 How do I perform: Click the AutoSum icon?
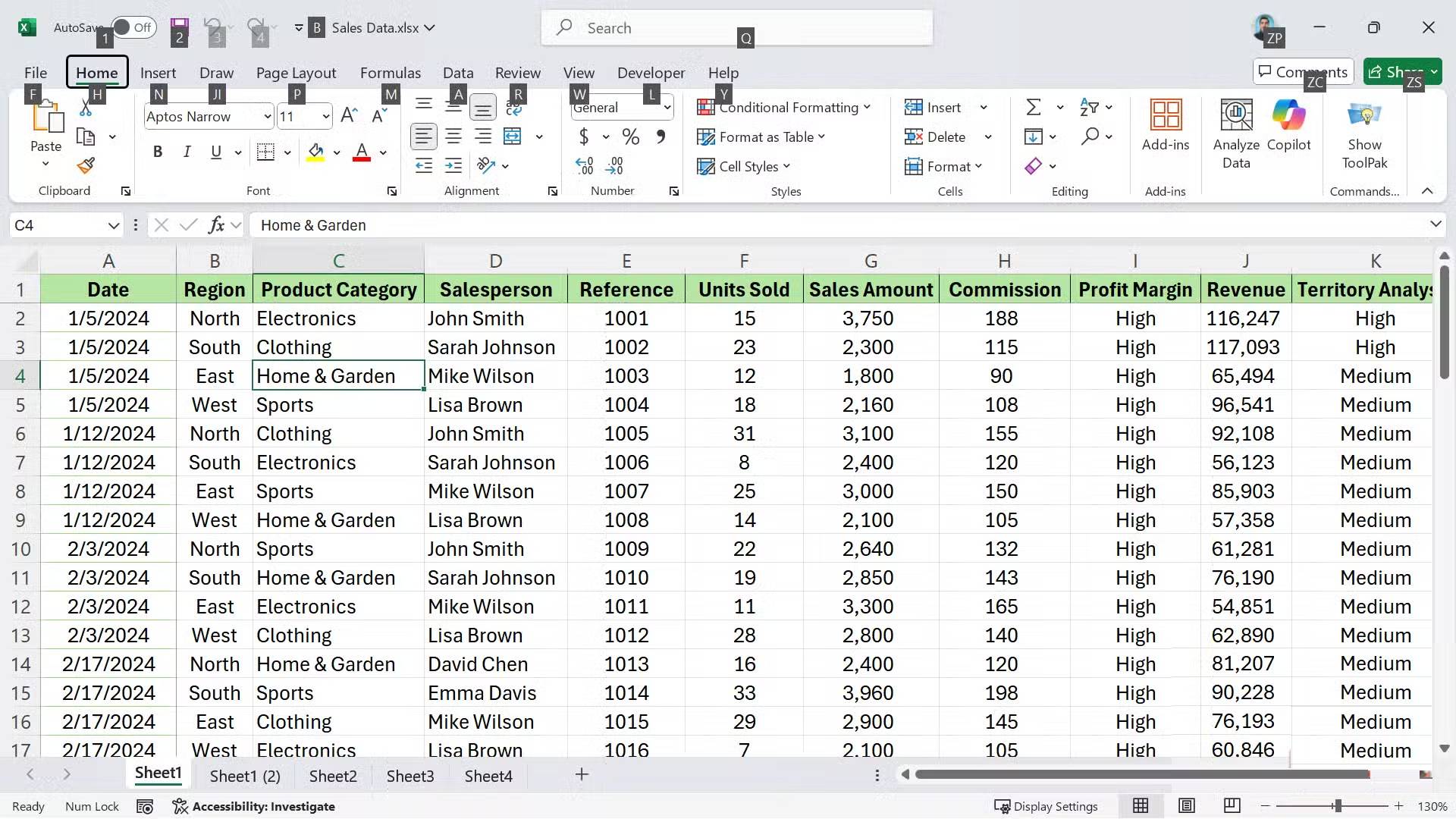tap(1034, 107)
